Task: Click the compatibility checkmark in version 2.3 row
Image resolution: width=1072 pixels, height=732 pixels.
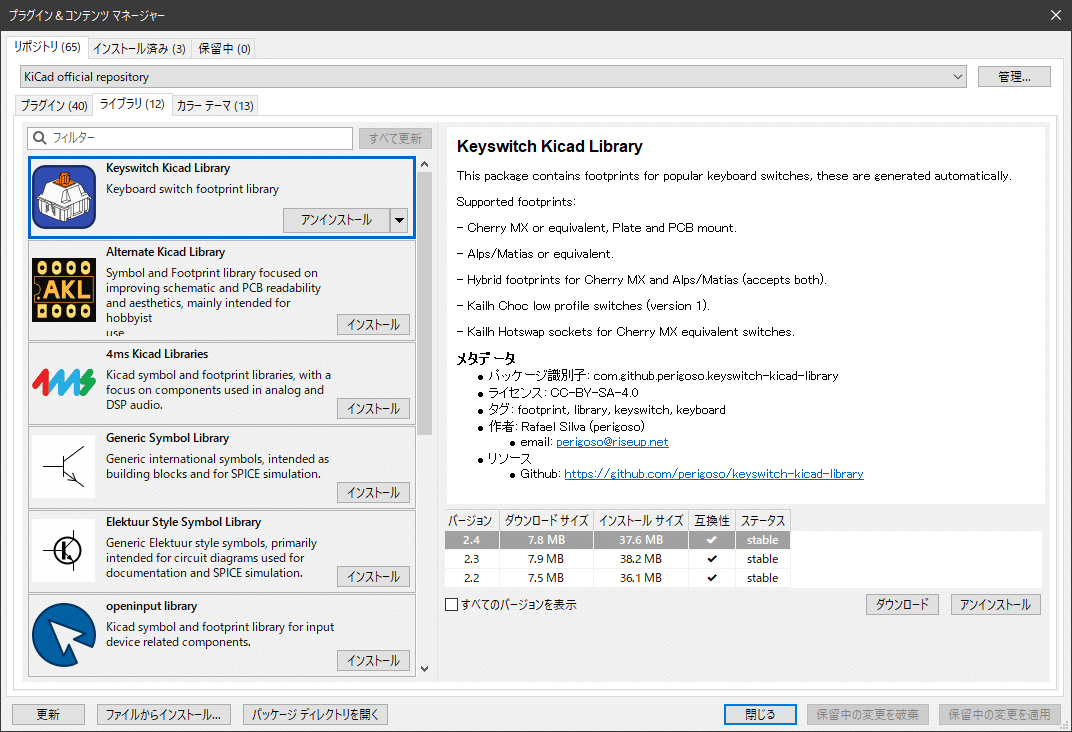Action: point(712,559)
